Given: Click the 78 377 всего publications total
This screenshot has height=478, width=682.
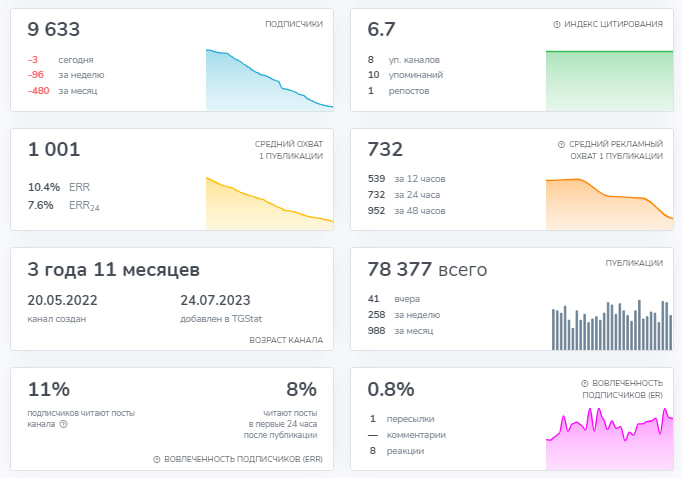Looking at the screenshot, I should [427, 270].
